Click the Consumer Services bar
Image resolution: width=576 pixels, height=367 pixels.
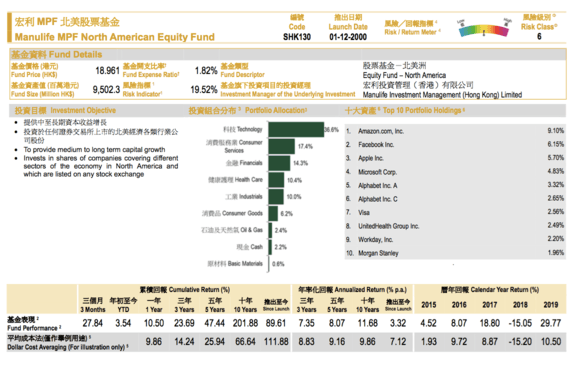click(282, 146)
